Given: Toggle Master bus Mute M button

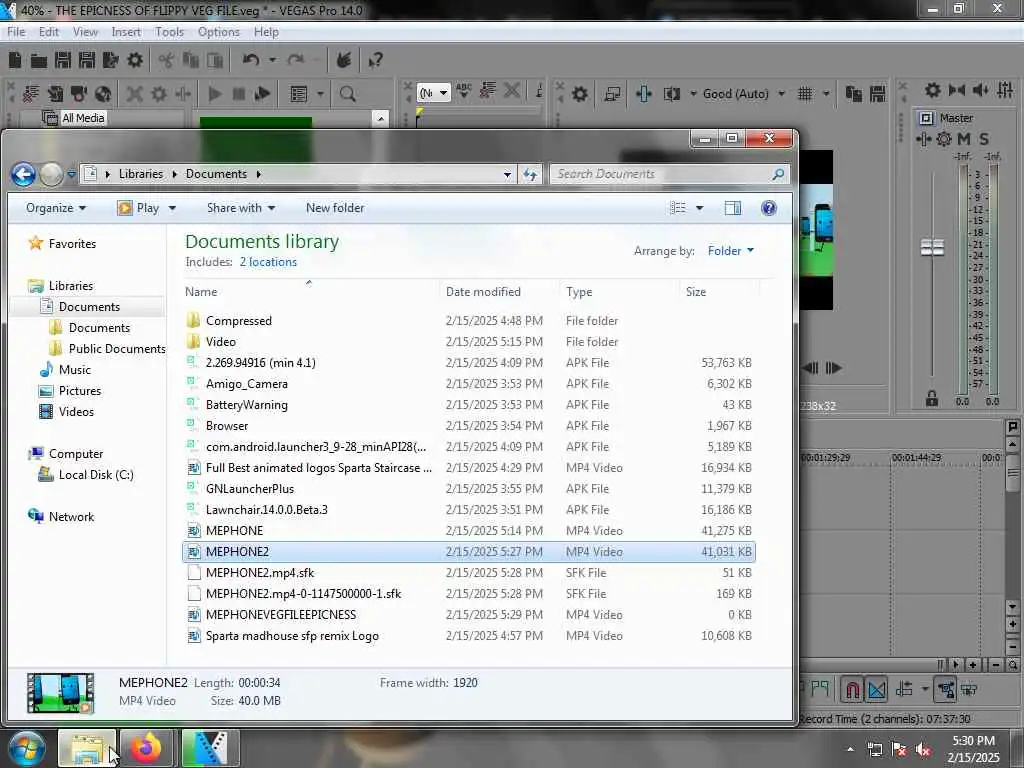Looking at the screenshot, I should tap(964, 138).
